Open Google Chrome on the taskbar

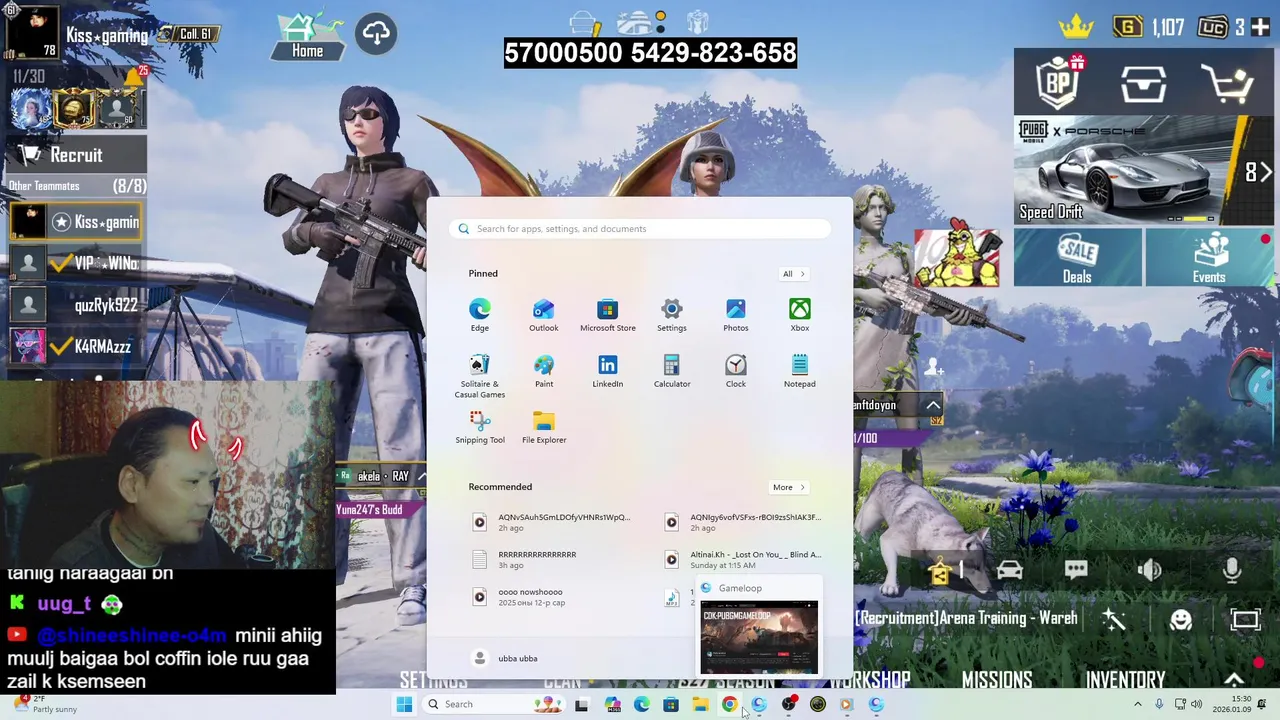tap(729, 704)
